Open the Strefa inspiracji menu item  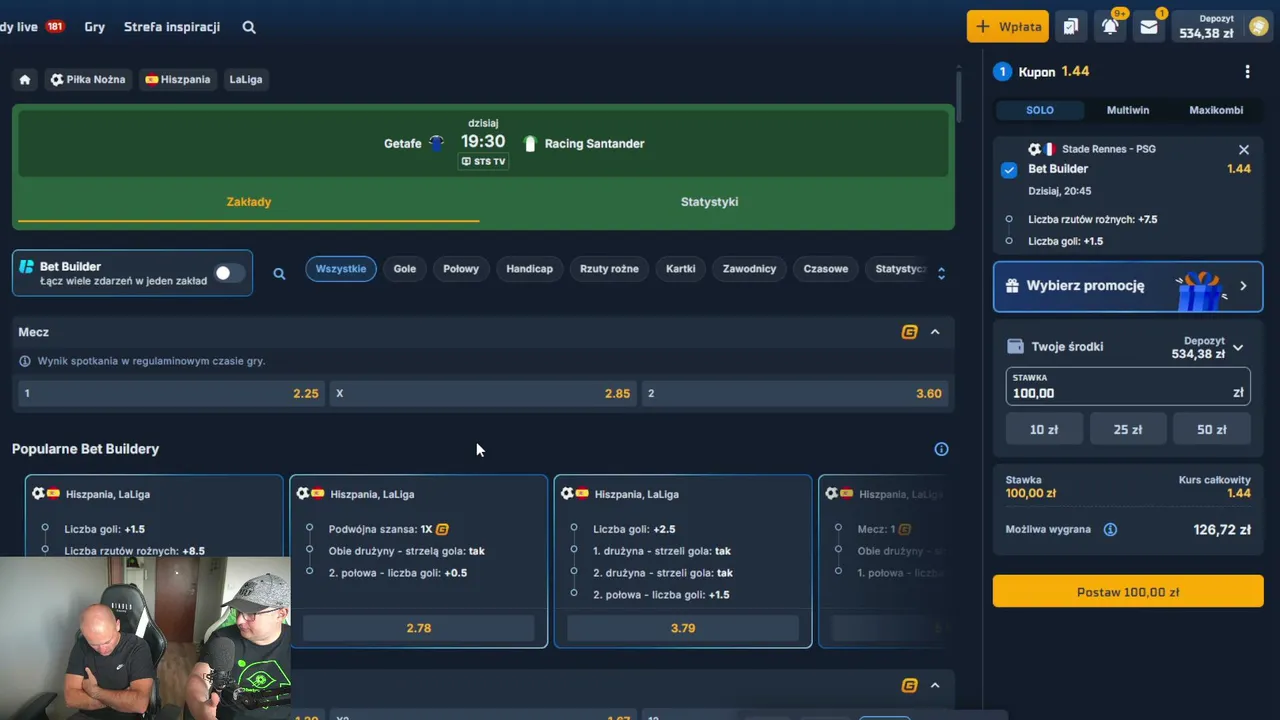pyautogui.click(x=172, y=27)
